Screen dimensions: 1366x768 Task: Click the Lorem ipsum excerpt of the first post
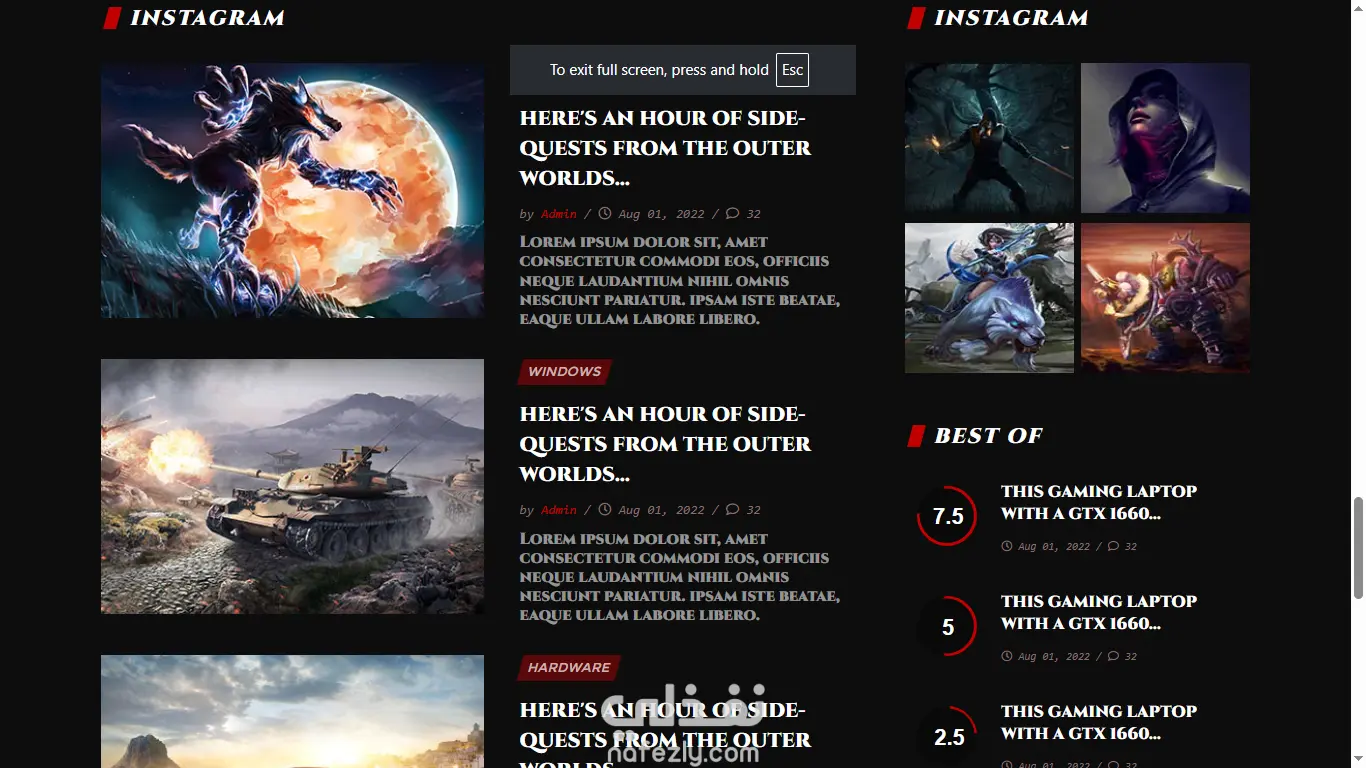click(x=680, y=281)
